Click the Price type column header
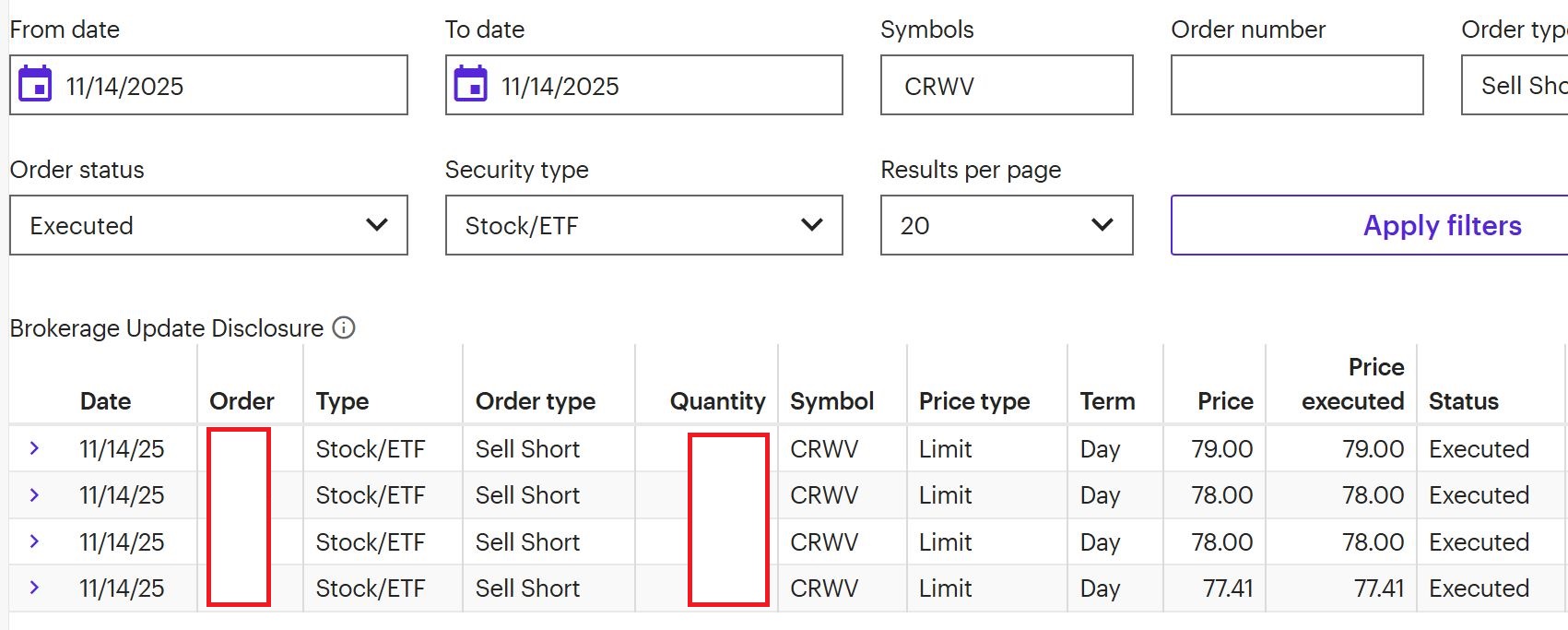The image size is (1568, 630). point(974,401)
